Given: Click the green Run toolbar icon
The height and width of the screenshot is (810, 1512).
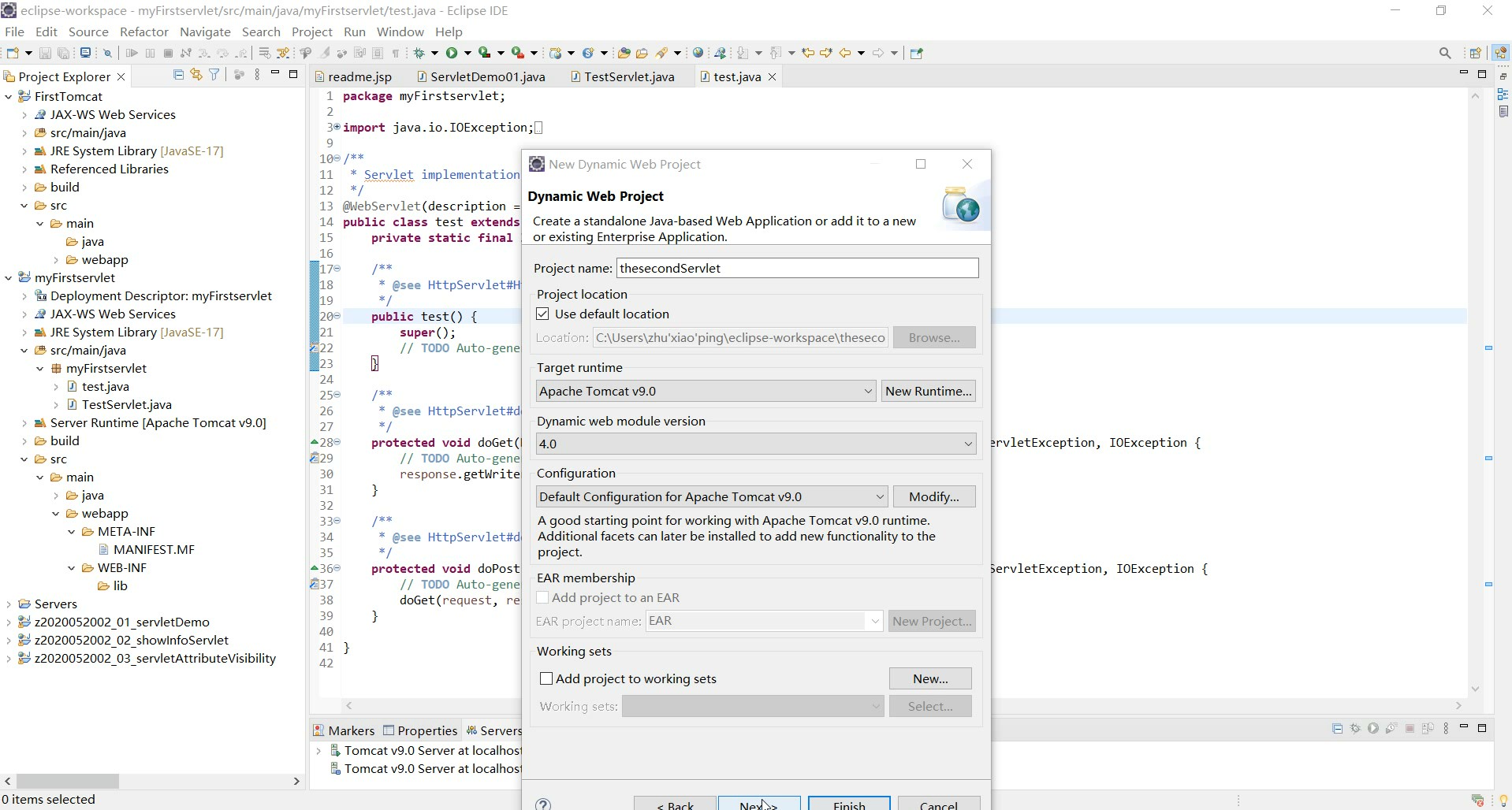Looking at the screenshot, I should coord(452,53).
